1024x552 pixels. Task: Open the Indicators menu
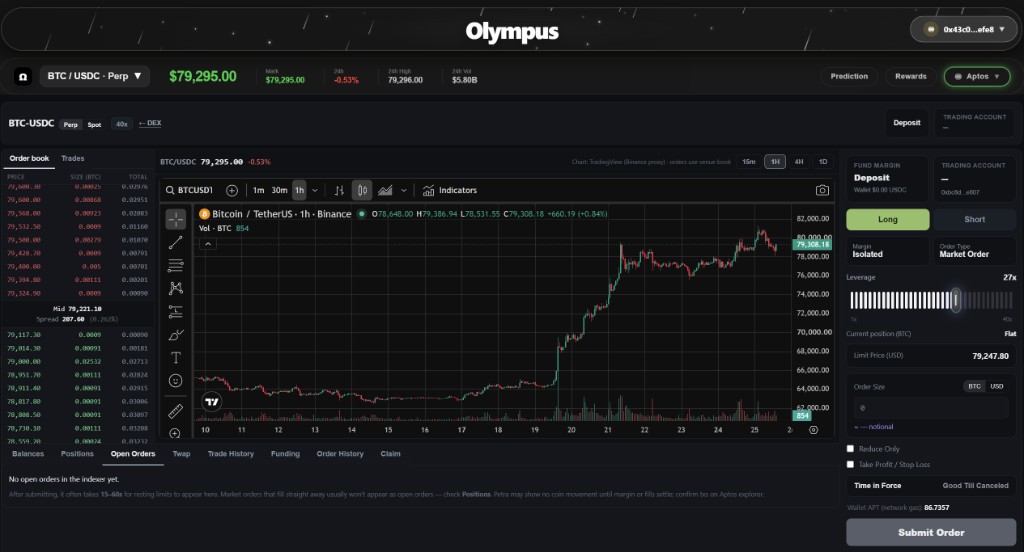click(x=450, y=190)
